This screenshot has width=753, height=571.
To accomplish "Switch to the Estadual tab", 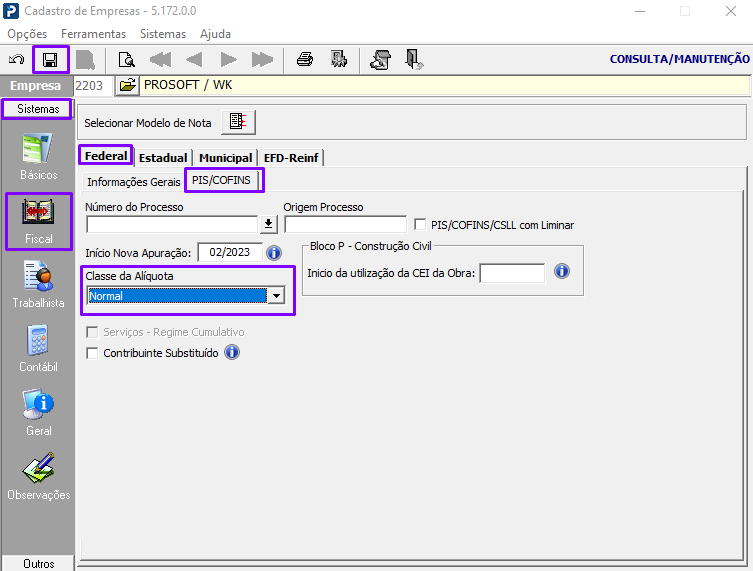I will click(163, 158).
